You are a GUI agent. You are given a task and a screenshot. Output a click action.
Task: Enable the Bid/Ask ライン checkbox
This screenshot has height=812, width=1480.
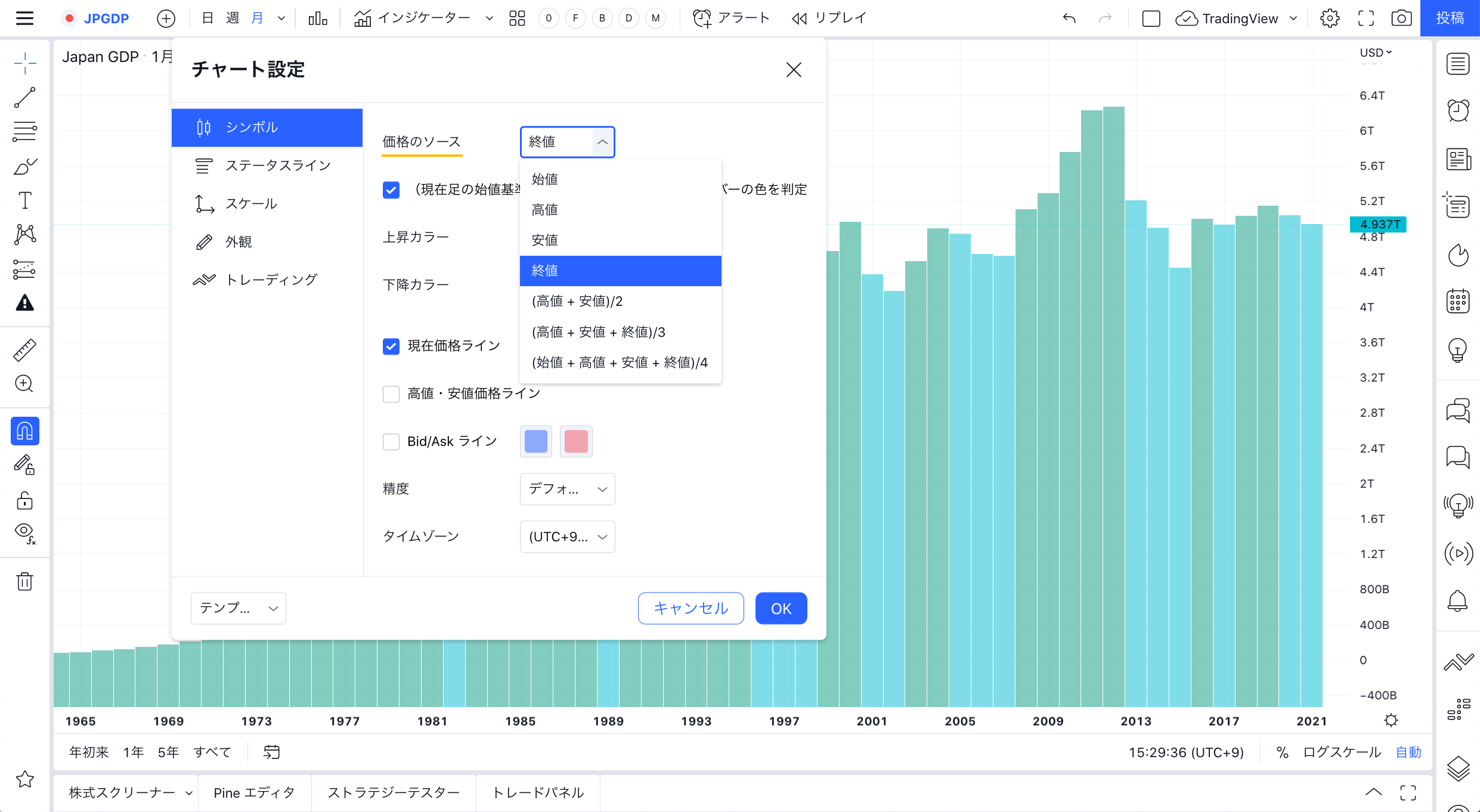(391, 442)
